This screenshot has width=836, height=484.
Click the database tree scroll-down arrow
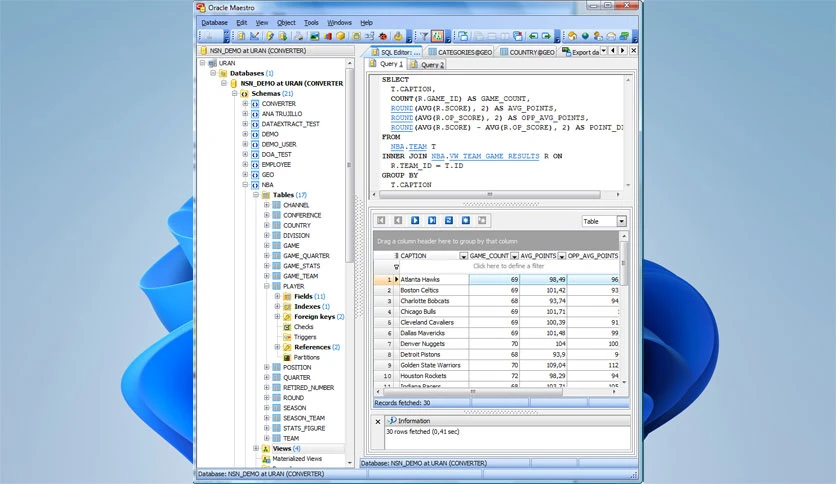click(350, 463)
